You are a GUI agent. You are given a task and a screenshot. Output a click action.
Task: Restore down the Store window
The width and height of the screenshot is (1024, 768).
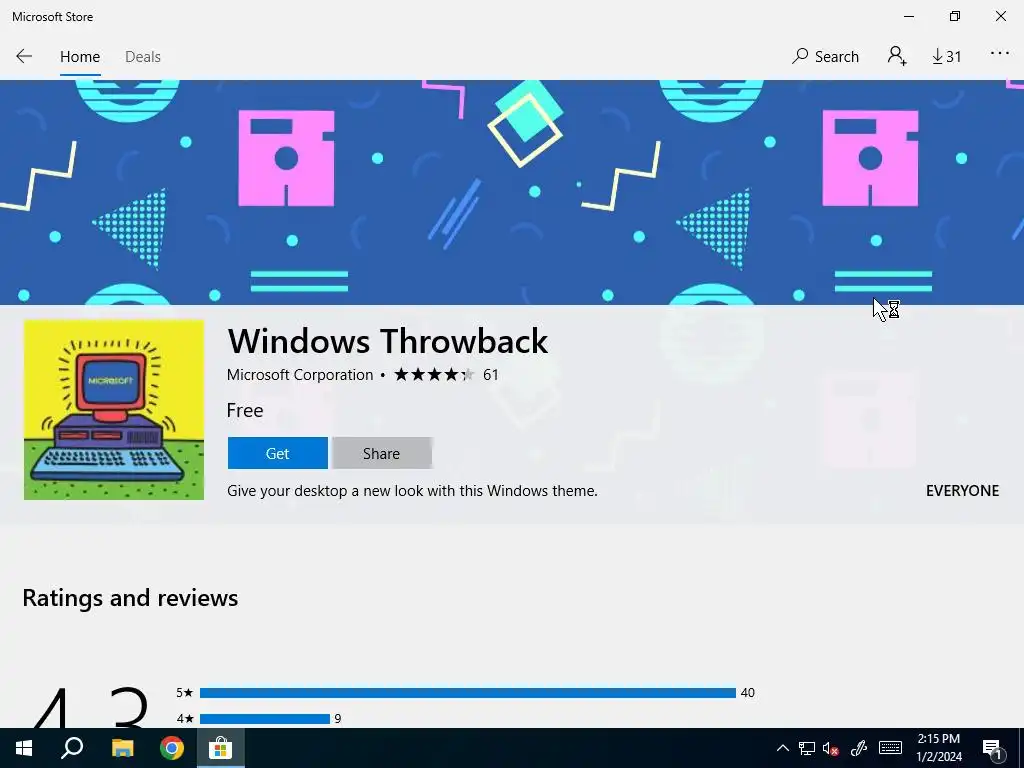point(955,16)
